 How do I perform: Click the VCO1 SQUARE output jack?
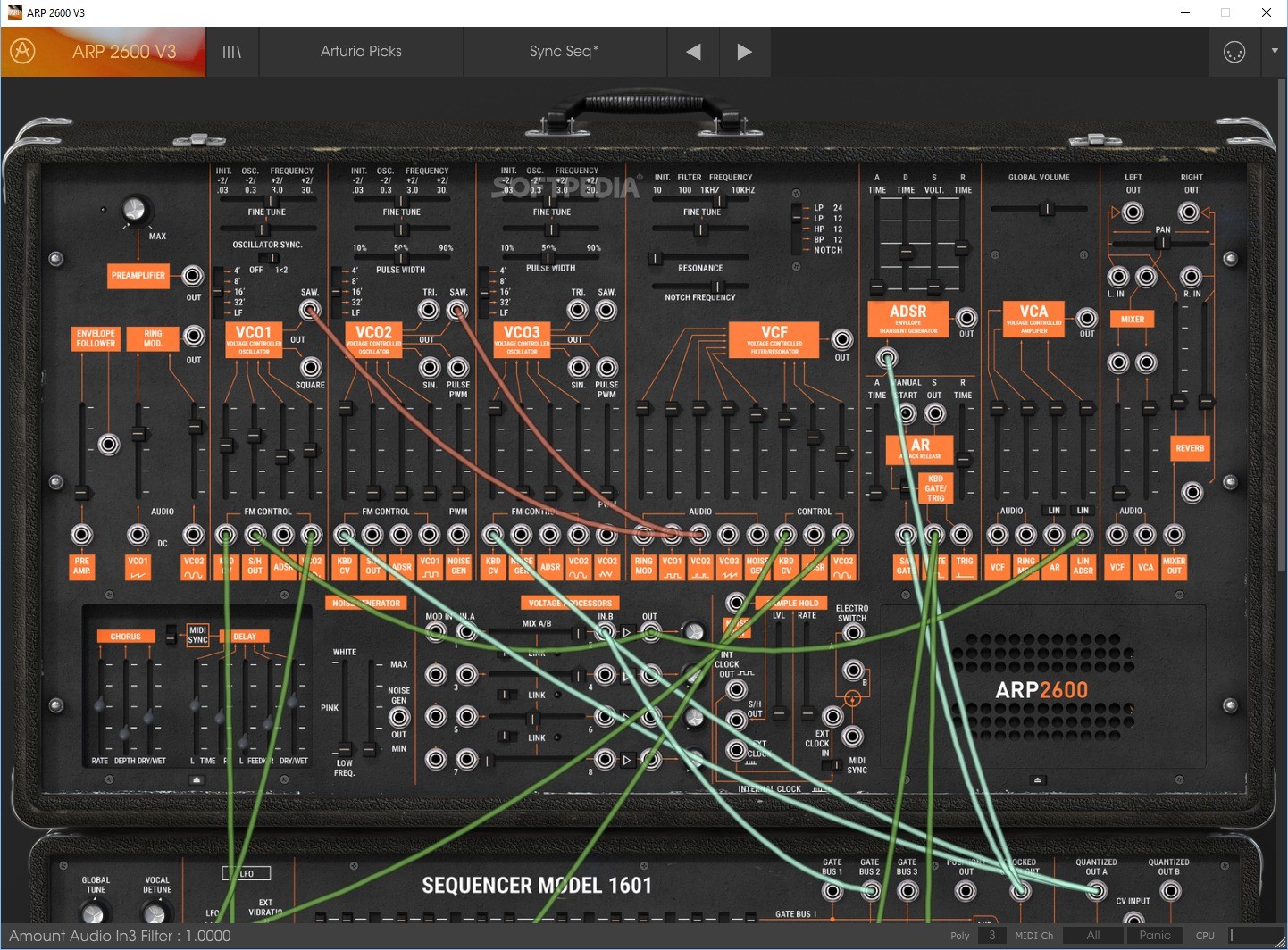pyautogui.click(x=310, y=367)
